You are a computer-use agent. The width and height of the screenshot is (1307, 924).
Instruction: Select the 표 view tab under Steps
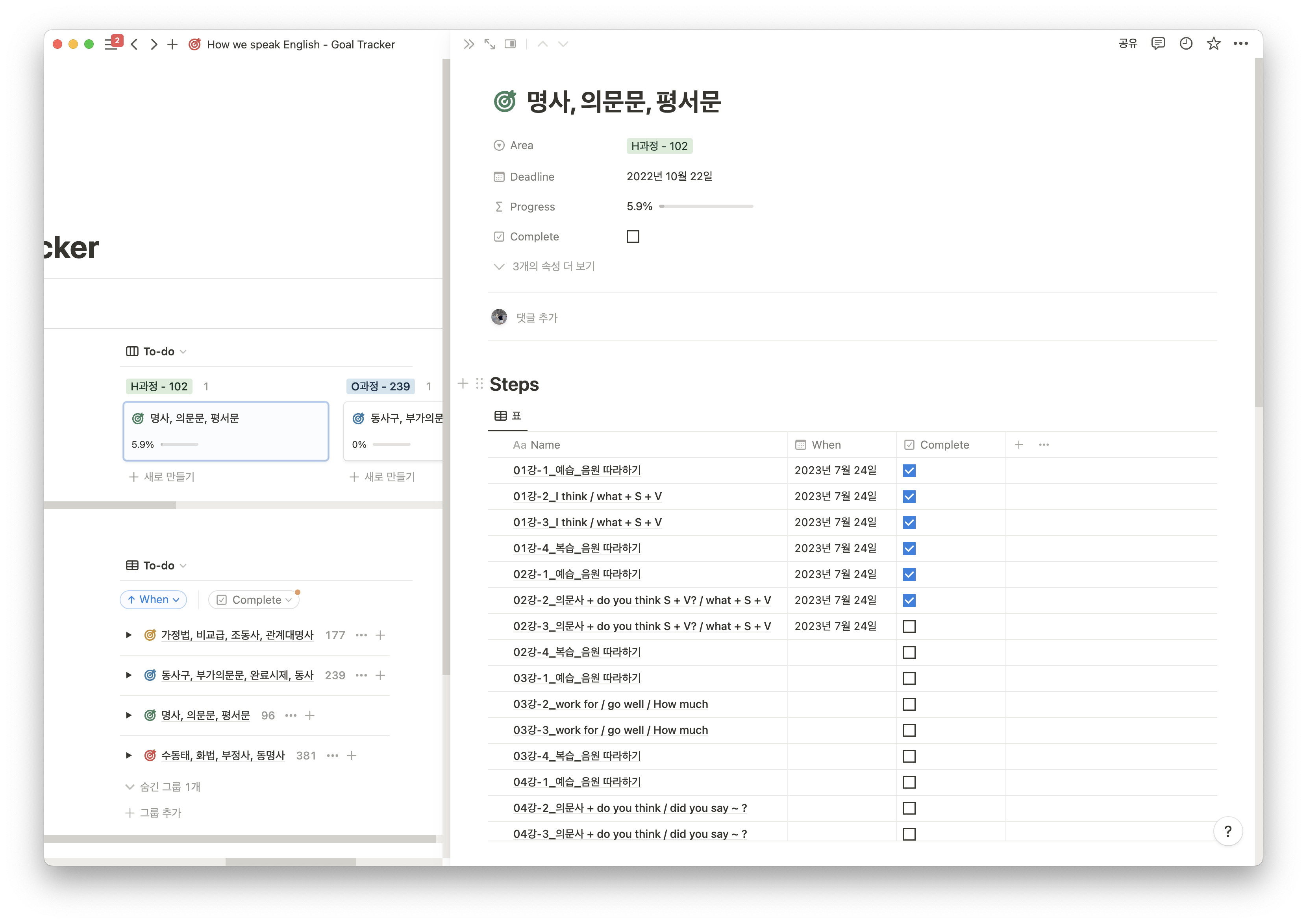click(508, 416)
